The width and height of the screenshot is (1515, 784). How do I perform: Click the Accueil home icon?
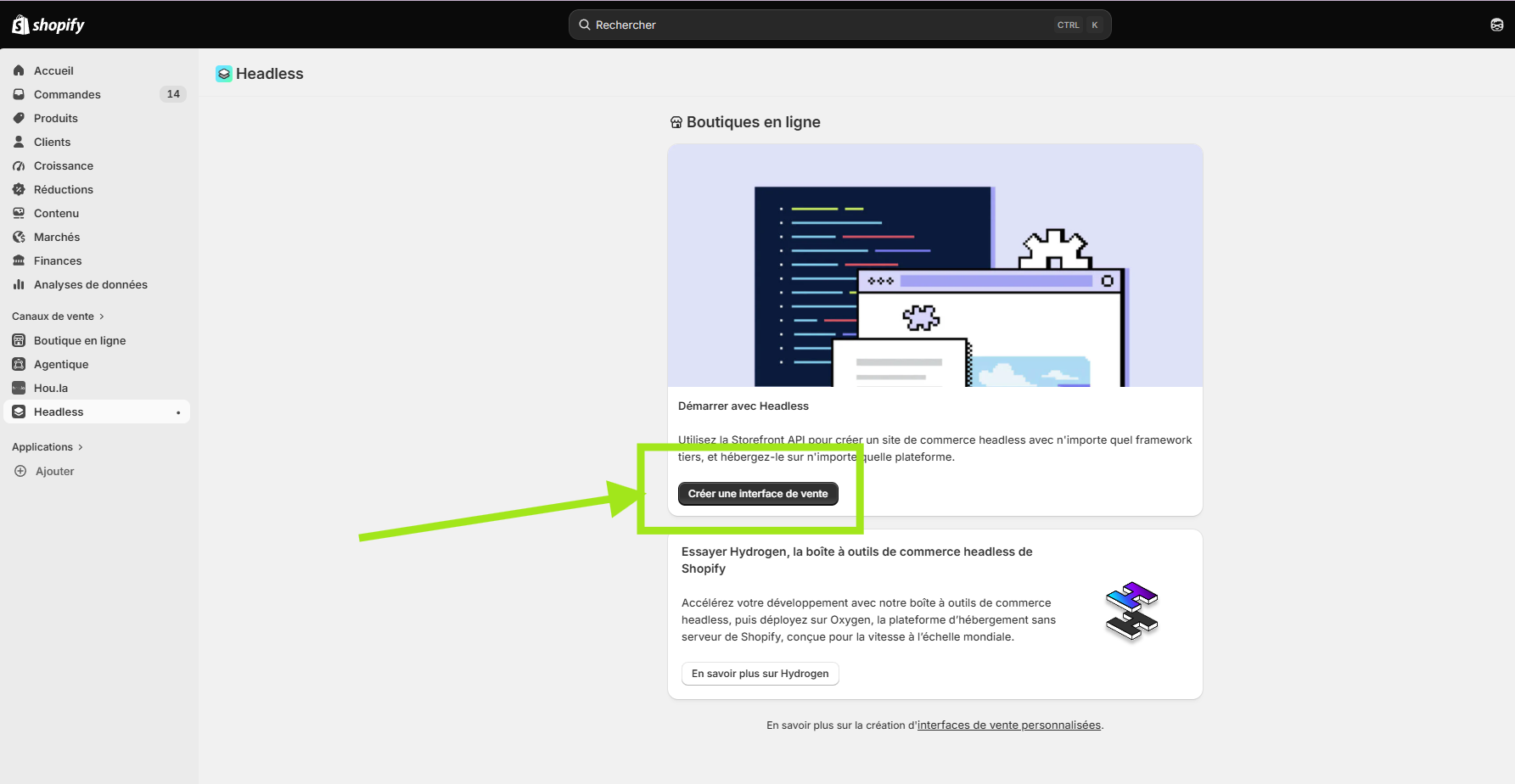(19, 70)
